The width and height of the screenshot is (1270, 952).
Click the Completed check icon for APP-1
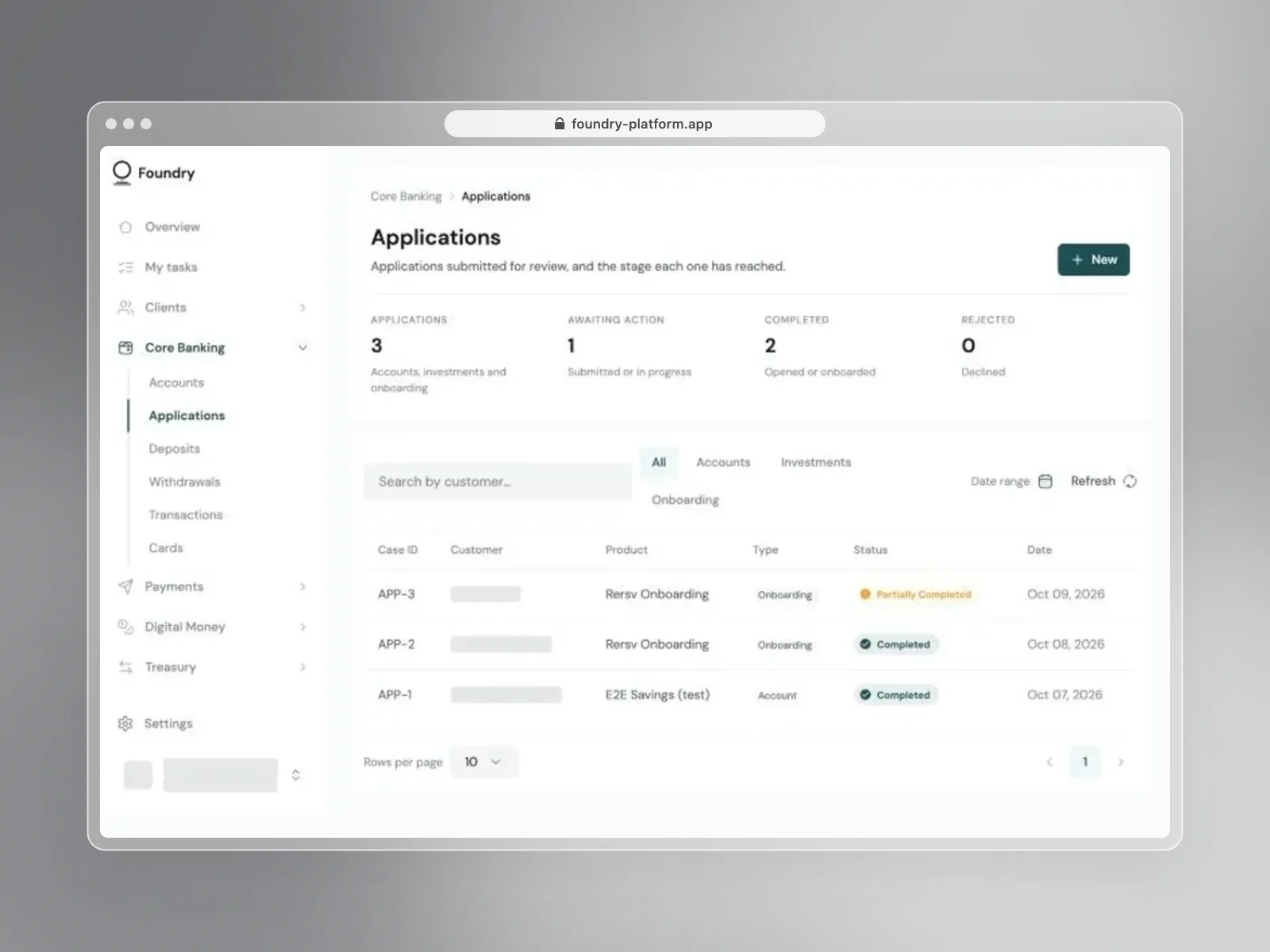coord(865,695)
